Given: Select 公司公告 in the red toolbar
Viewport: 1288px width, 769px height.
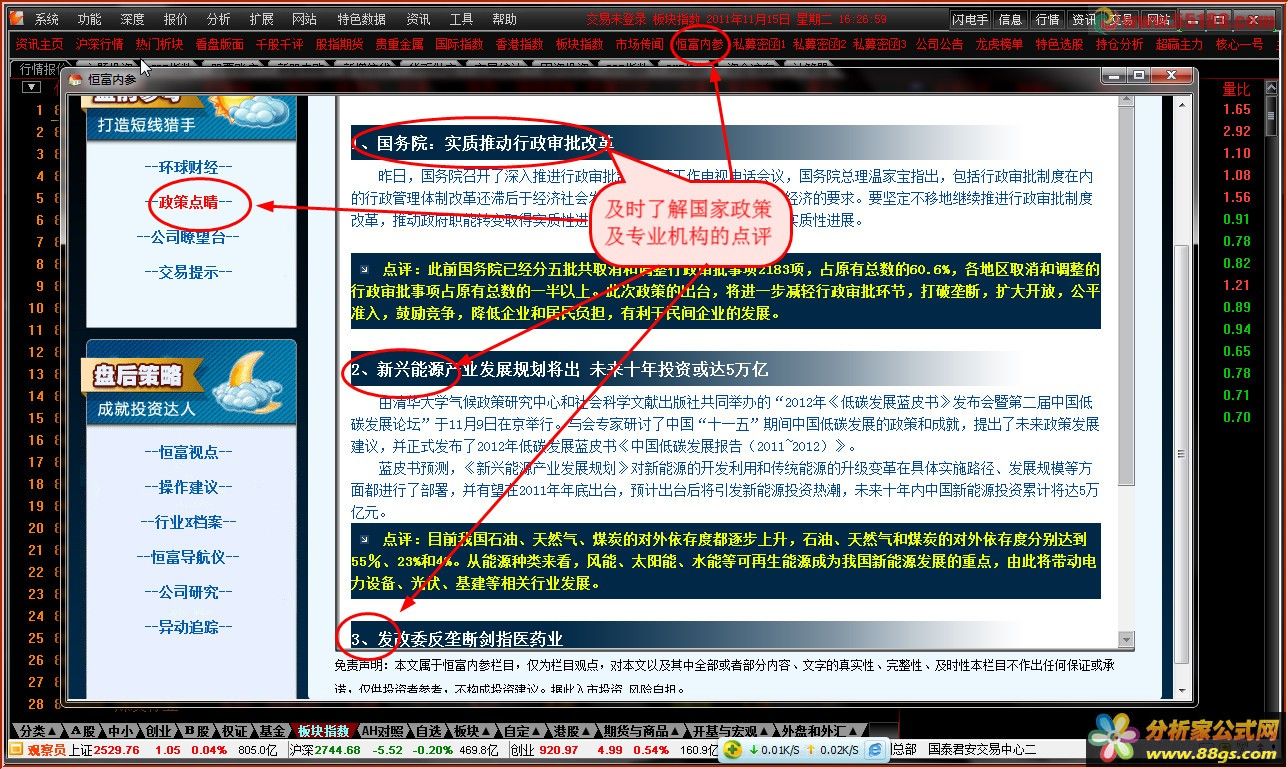Looking at the screenshot, I should pos(939,44).
